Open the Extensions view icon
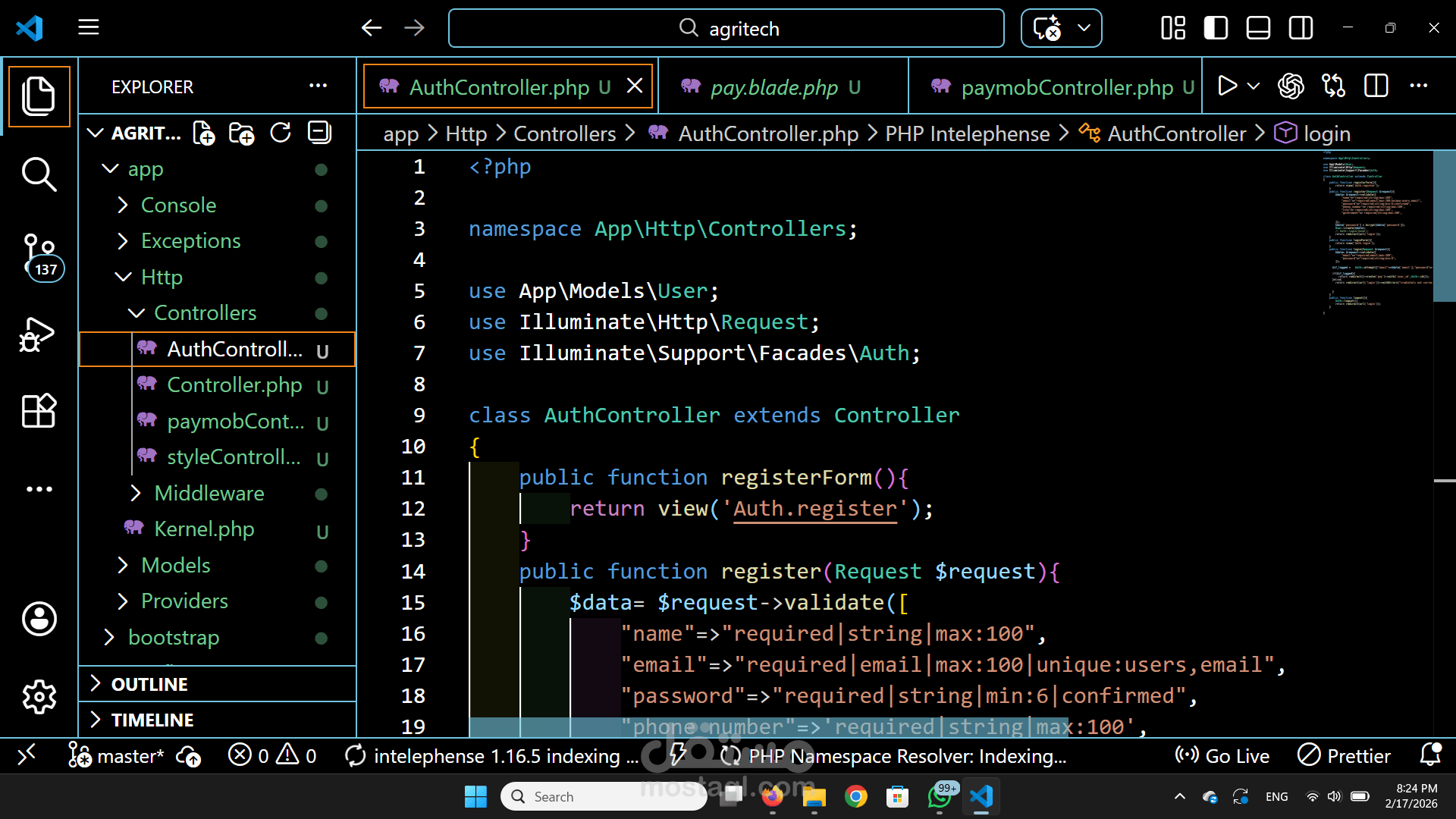 point(39,411)
